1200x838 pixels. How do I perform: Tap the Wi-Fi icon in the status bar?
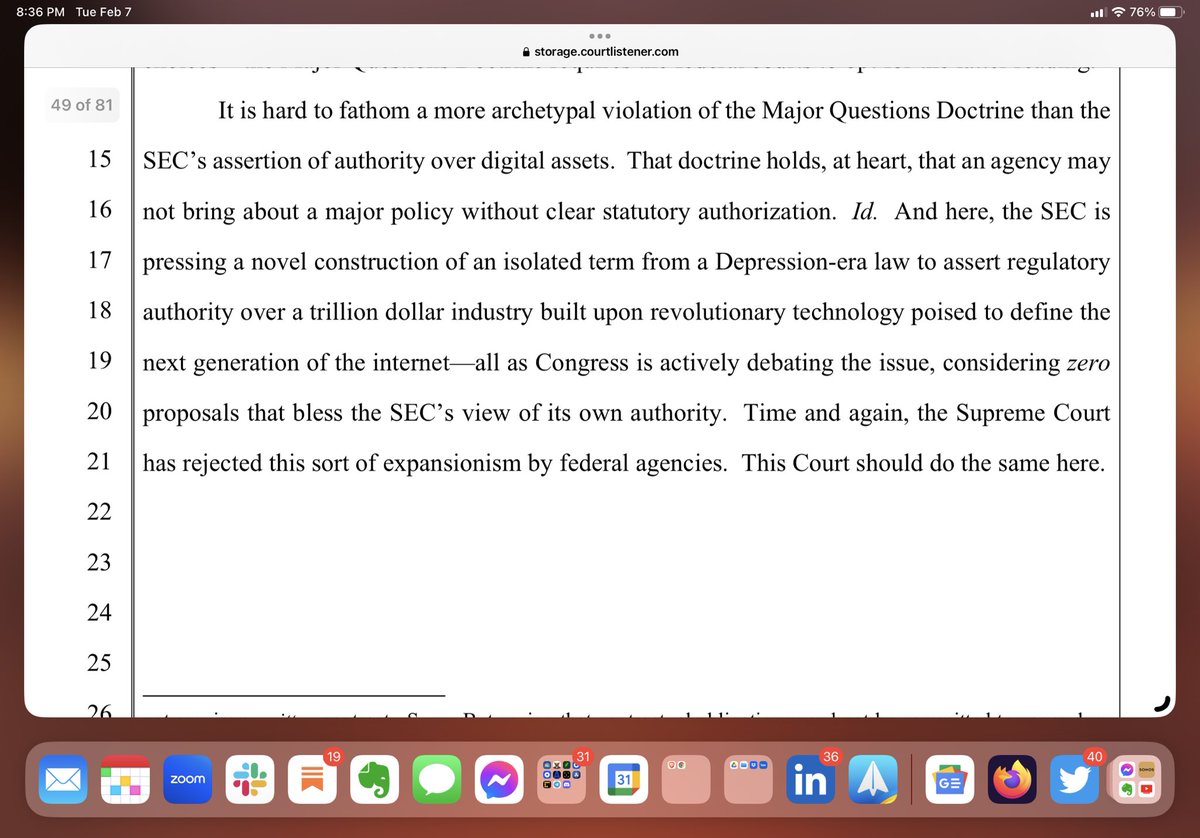point(1117,12)
